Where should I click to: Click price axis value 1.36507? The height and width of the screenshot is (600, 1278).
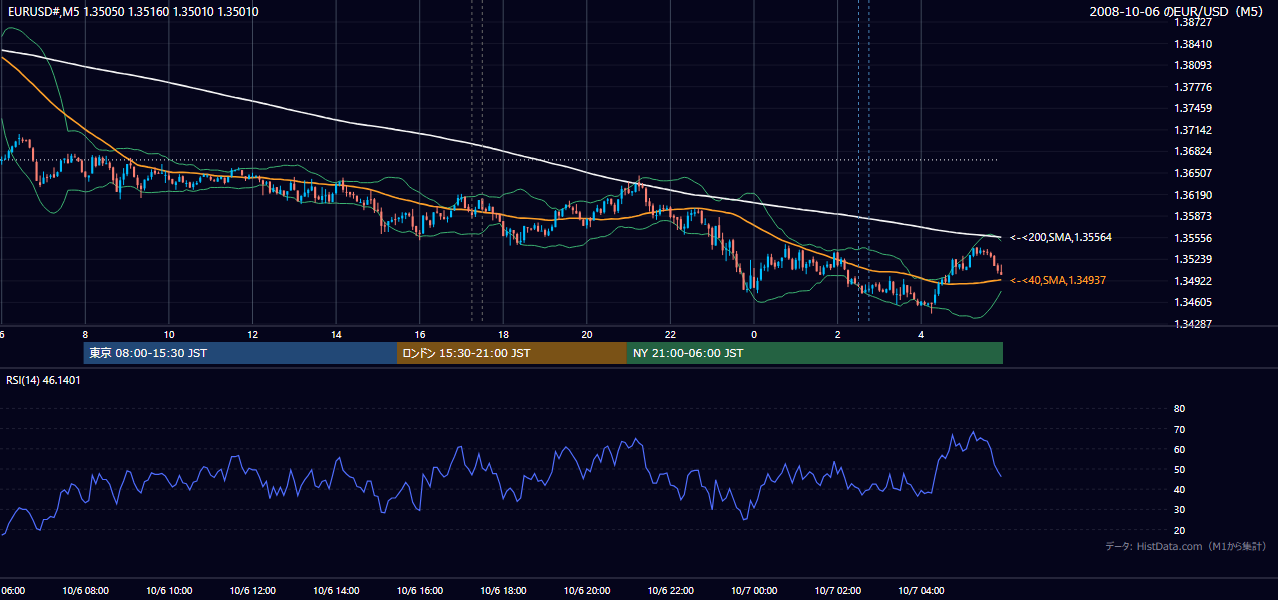click(1194, 173)
